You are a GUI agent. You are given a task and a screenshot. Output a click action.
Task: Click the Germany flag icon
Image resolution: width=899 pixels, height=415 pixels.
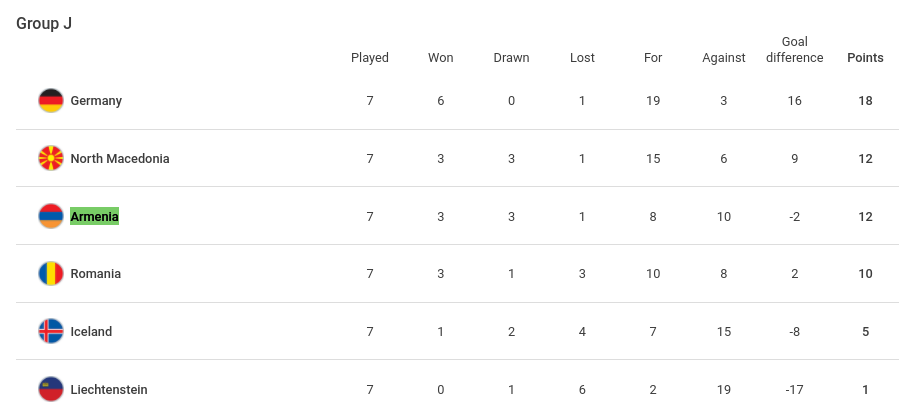[50, 101]
